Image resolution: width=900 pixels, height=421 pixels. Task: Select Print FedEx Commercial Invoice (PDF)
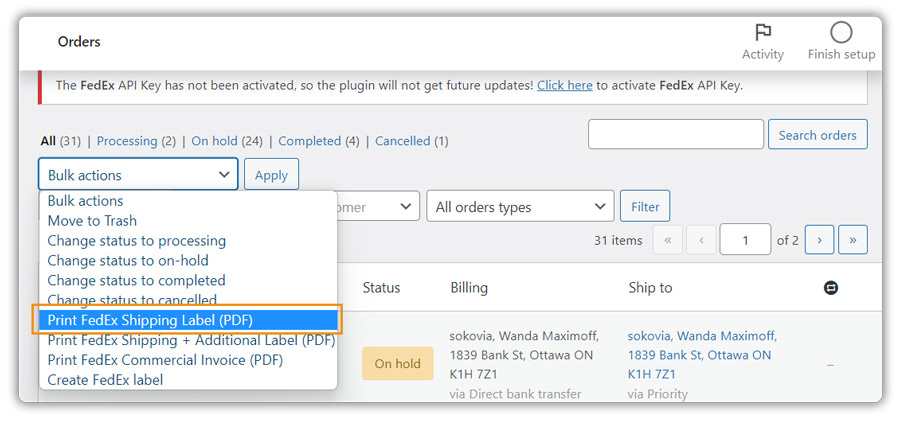point(165,360)
